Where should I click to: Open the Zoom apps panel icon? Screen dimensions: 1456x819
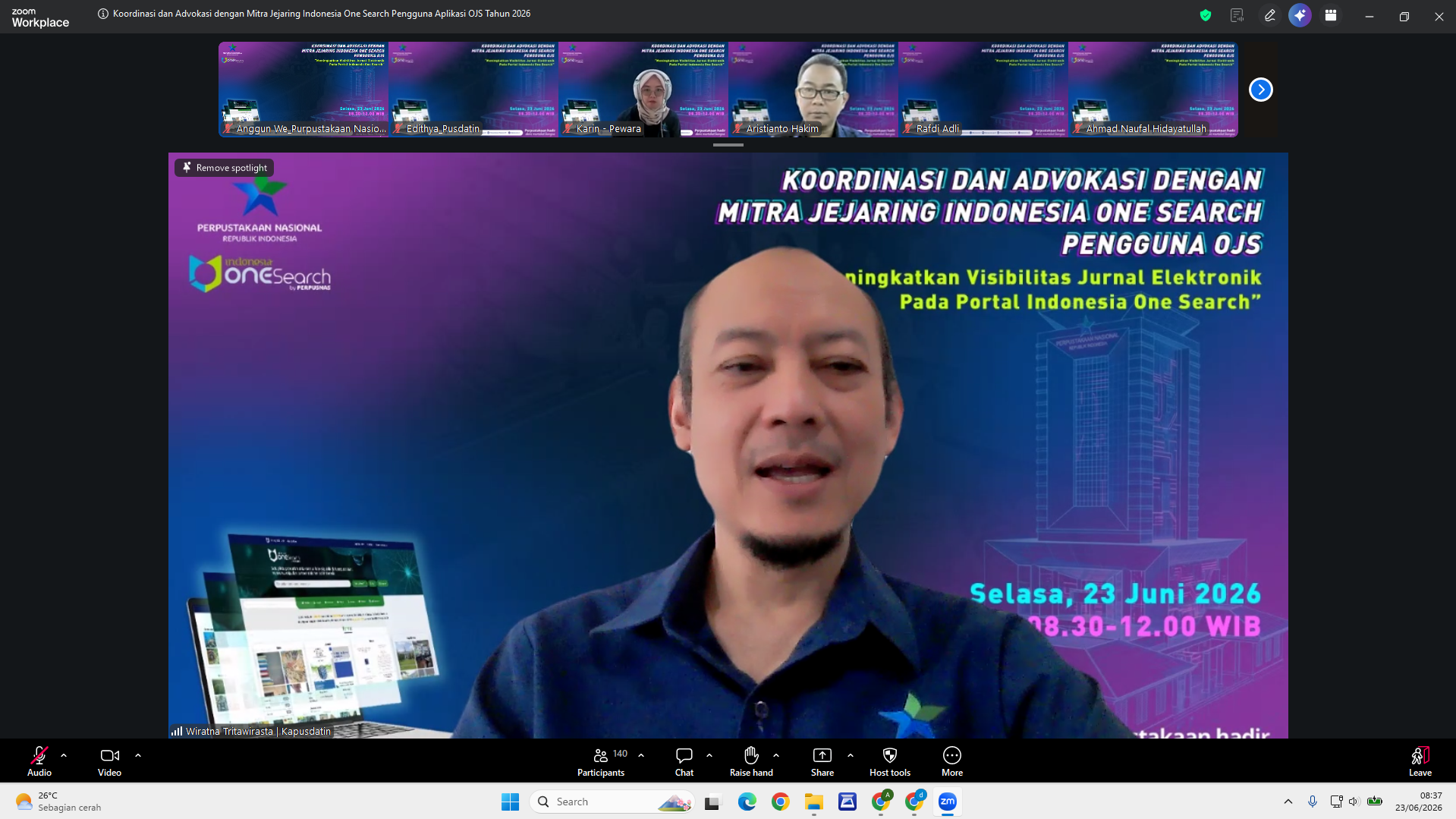(x=1331, y=15)
